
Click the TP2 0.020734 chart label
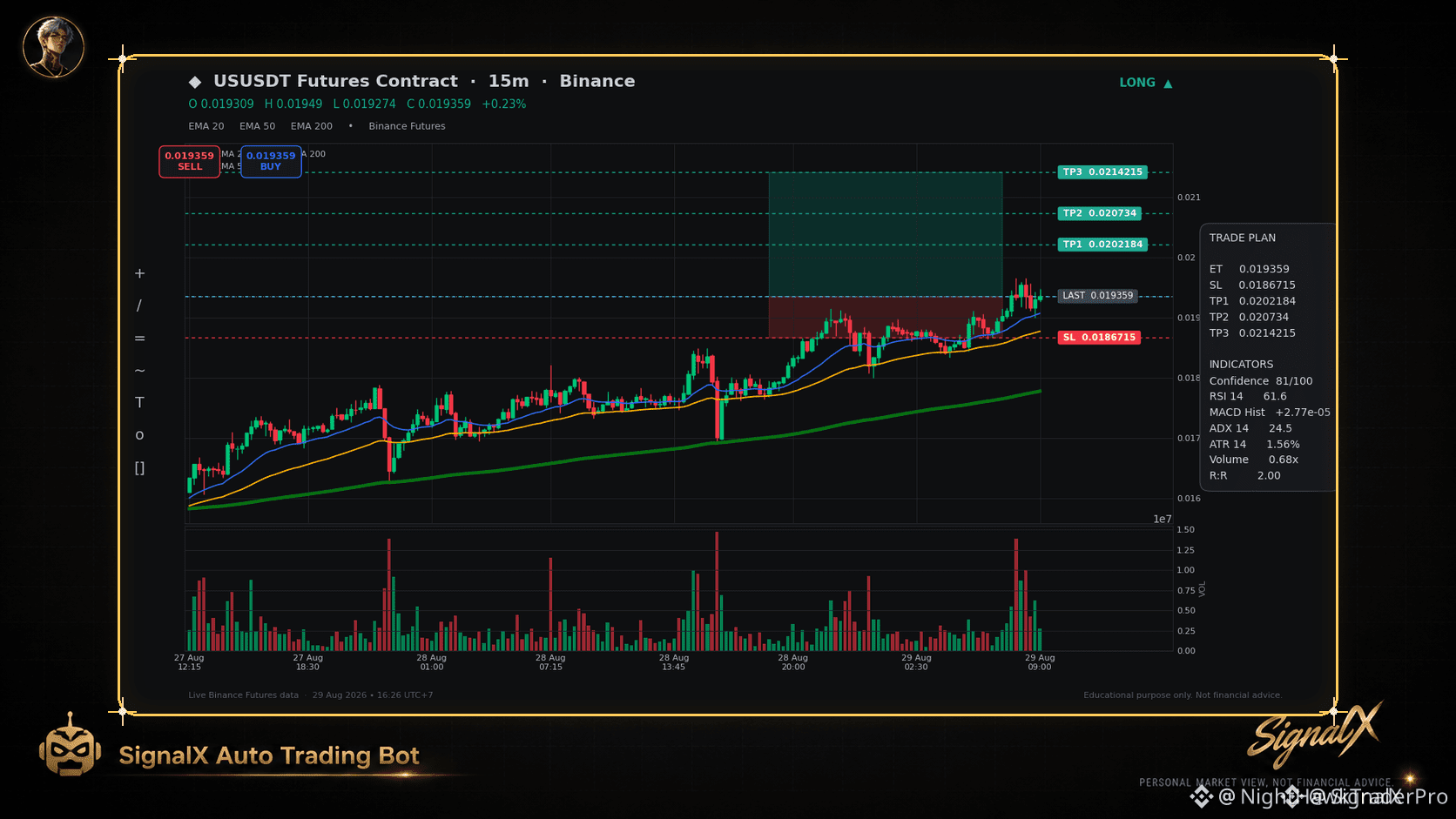pos(1100,213)
